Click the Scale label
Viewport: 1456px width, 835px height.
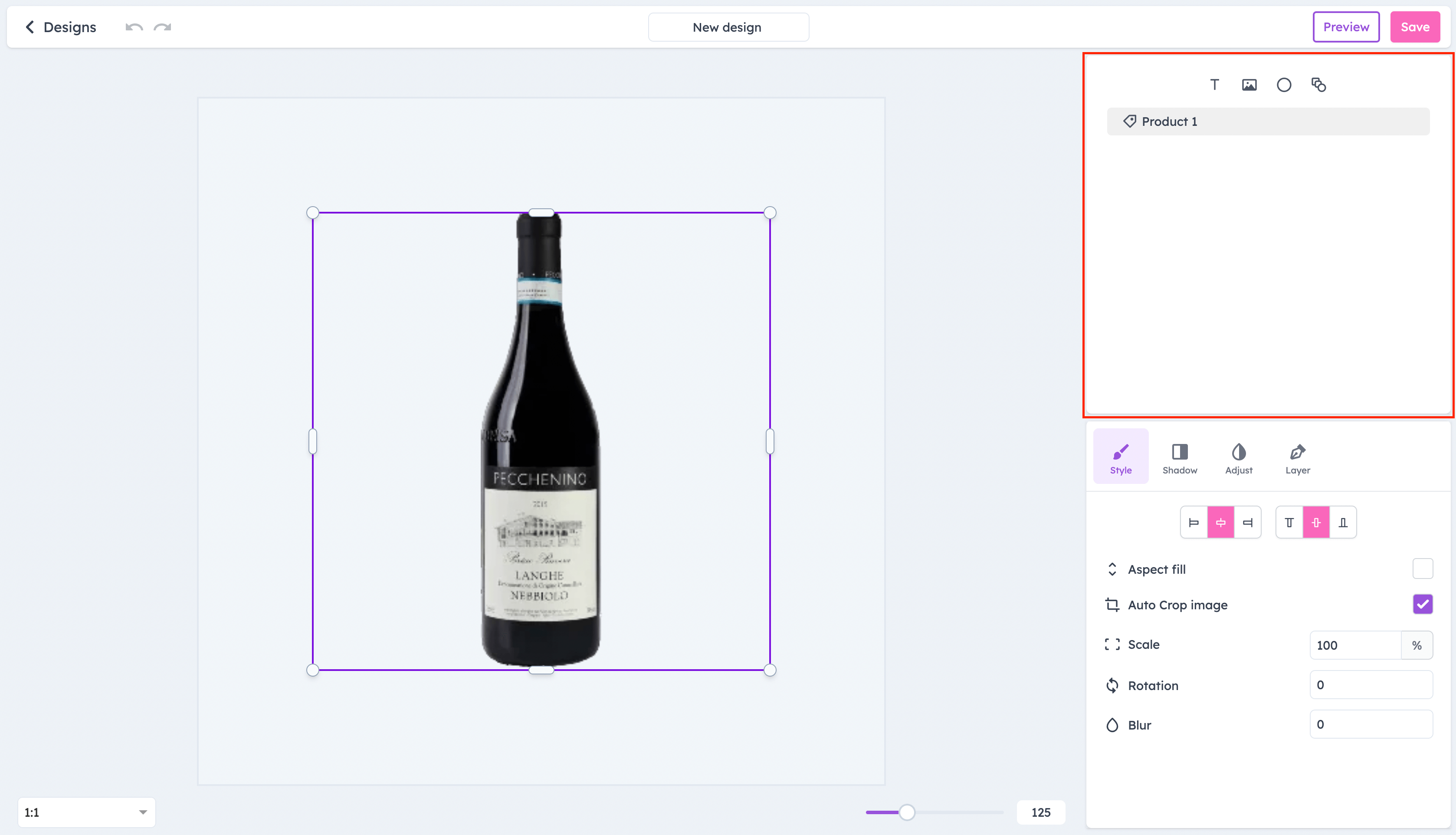pyautogui.click(x=1144, y=644)
